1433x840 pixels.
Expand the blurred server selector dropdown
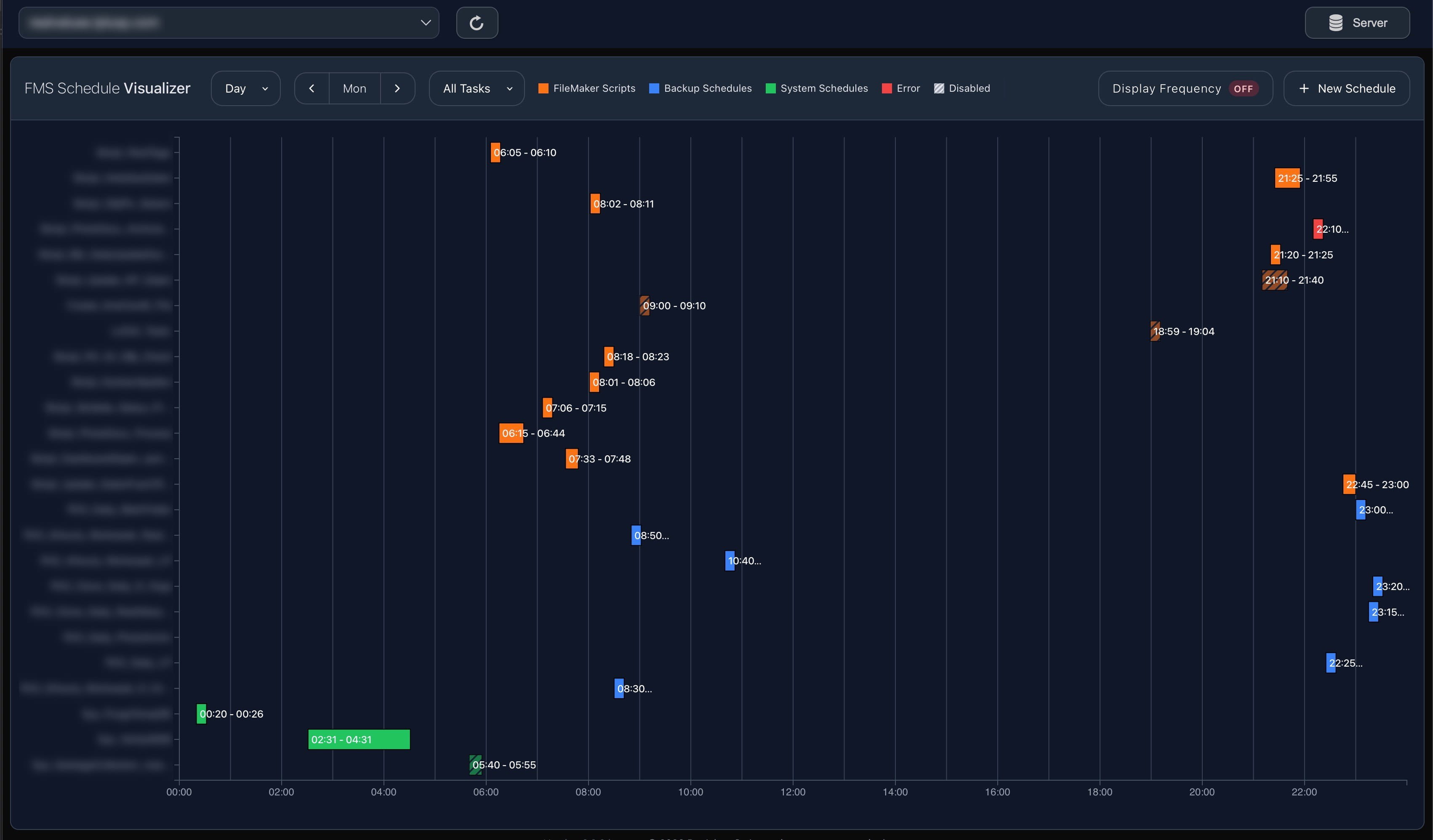[229, 23]
